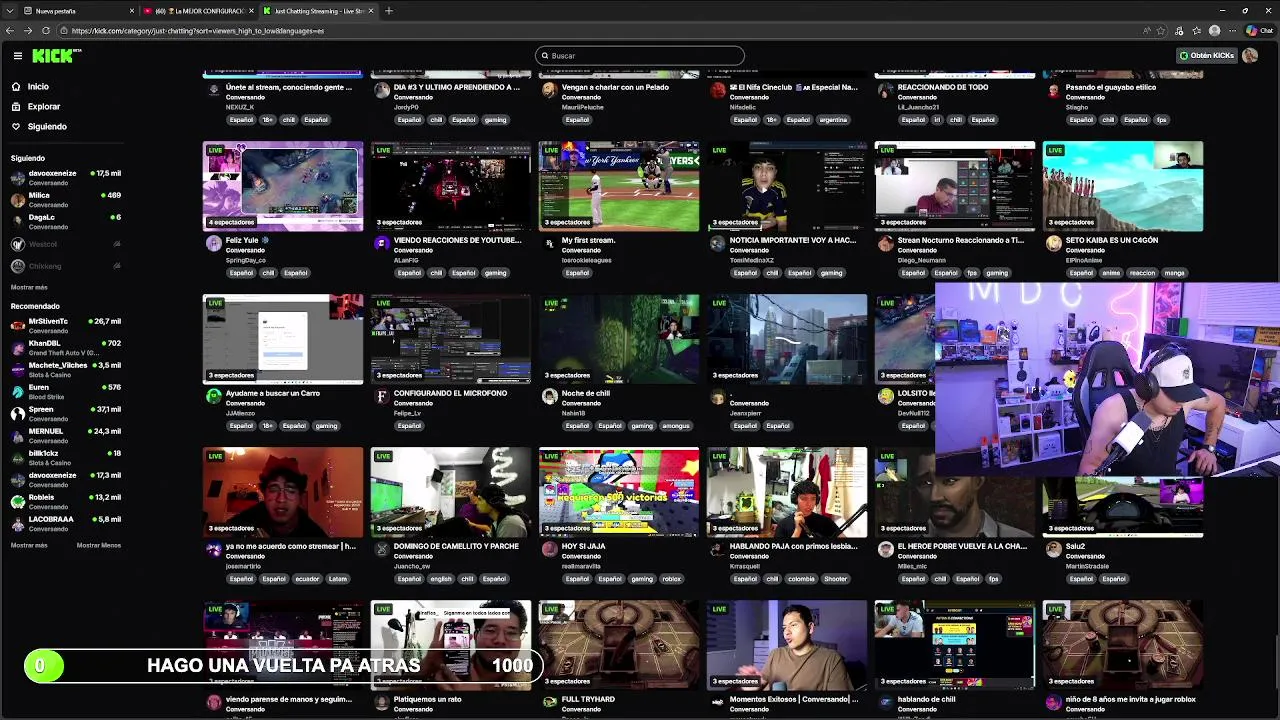The width and height of the screenshot is (1280, 720).
Task: Open HOY SI JAJA stream title
Action: pyautogui.click(x=583, y=546)
